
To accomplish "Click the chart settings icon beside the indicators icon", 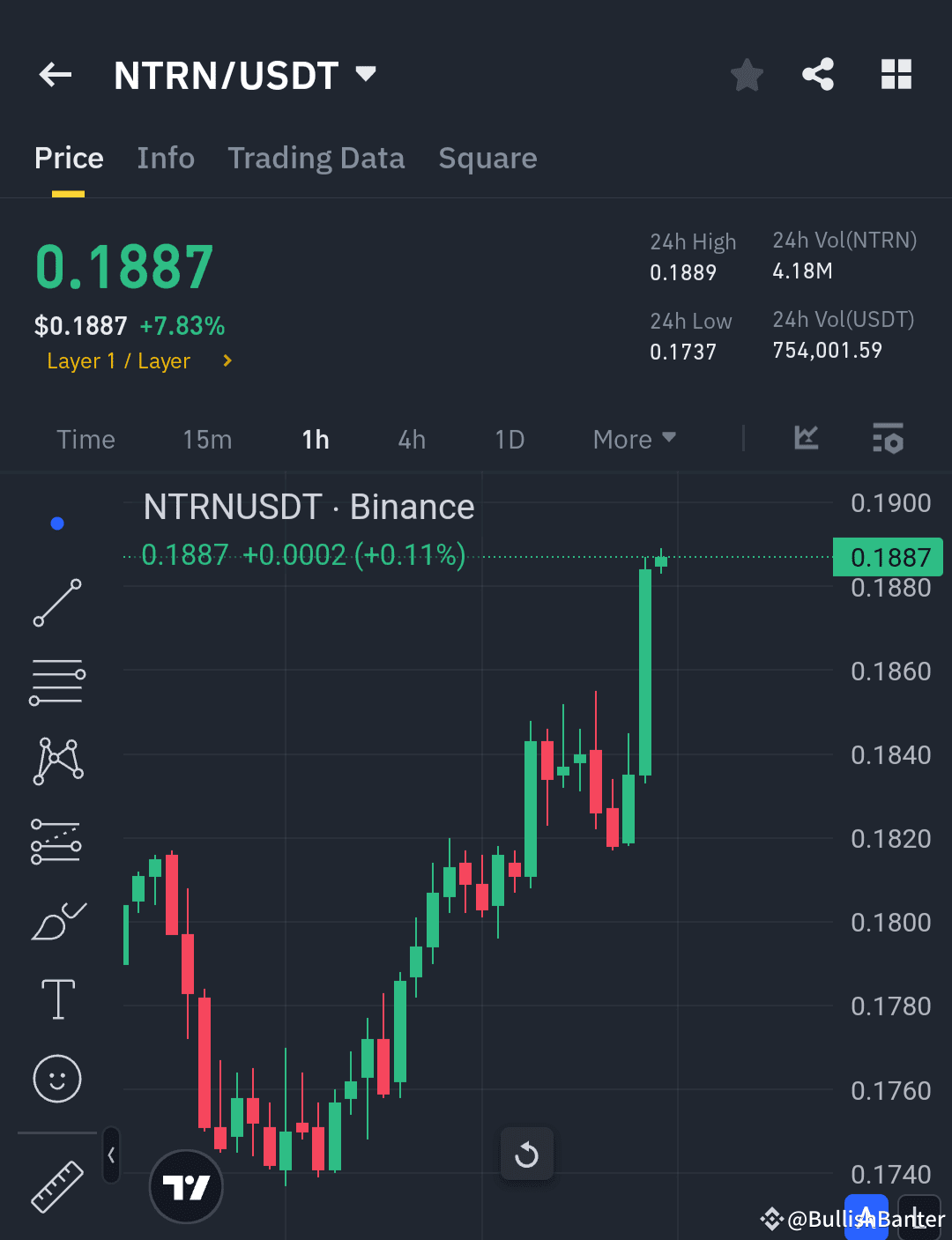I will pos(888,439).
